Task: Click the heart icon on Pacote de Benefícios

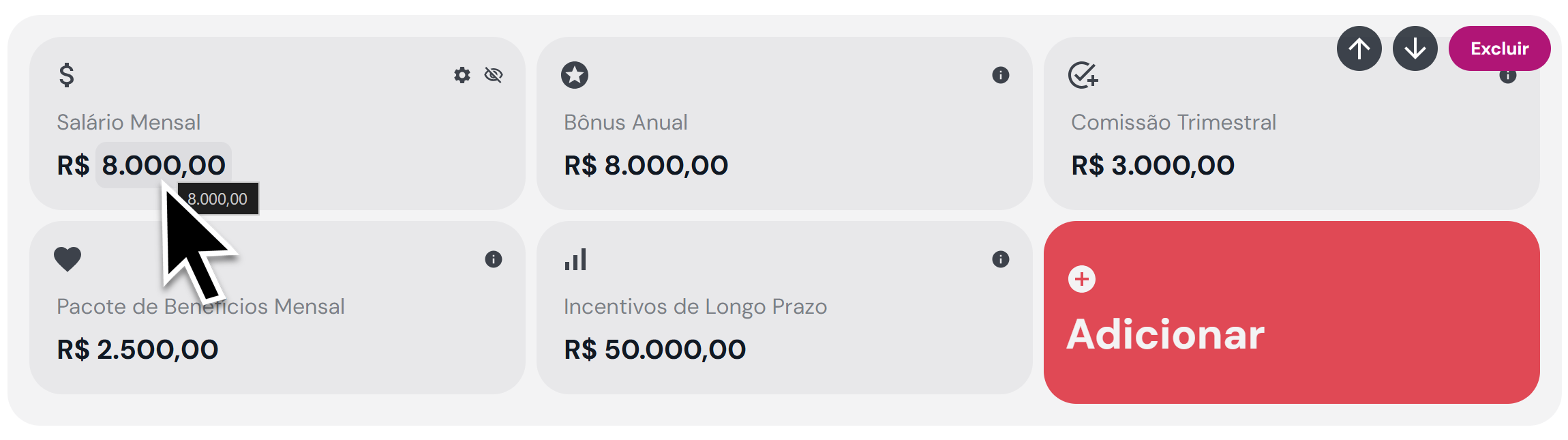Action: click(67, 259)
